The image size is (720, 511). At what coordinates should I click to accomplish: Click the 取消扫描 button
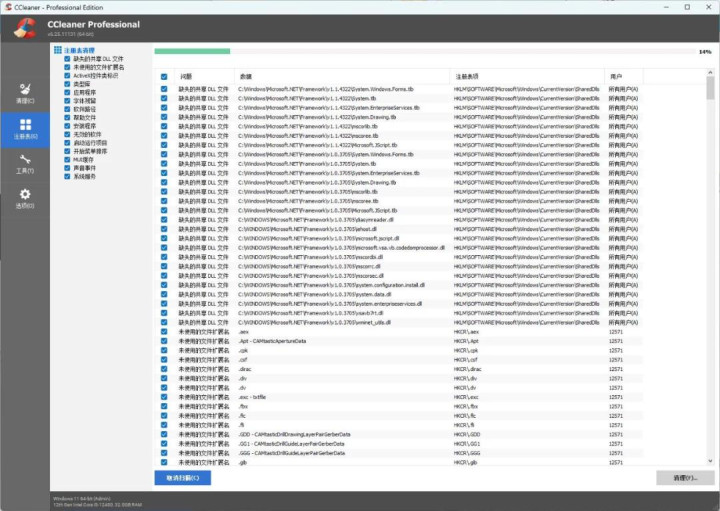(183, 478)
